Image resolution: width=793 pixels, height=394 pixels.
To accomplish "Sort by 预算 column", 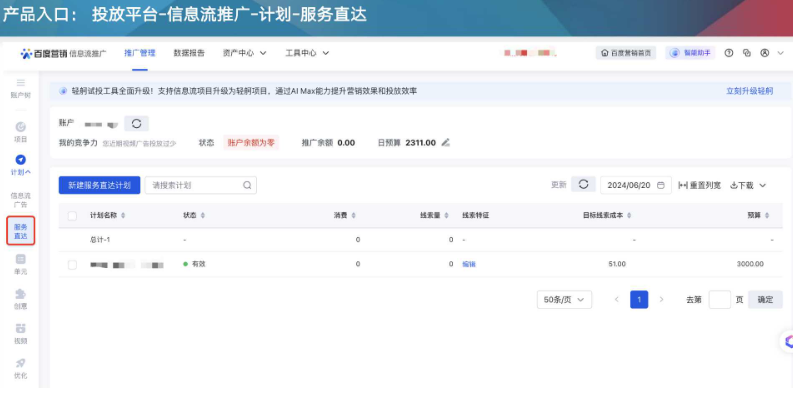I will [x=767, y=216].
